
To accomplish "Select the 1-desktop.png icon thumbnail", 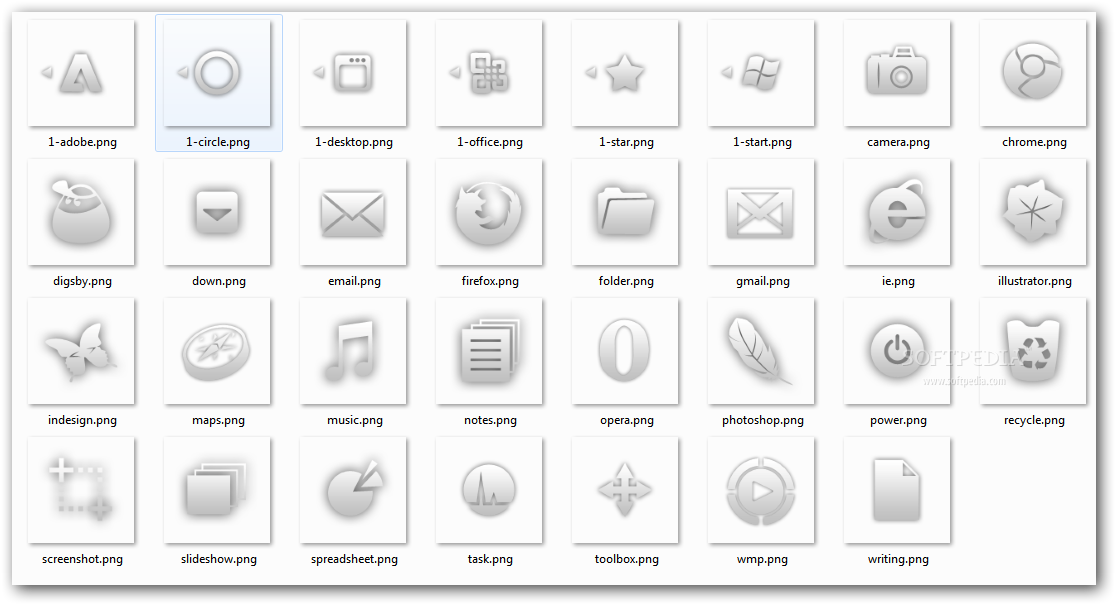I will tap(353, 73).
